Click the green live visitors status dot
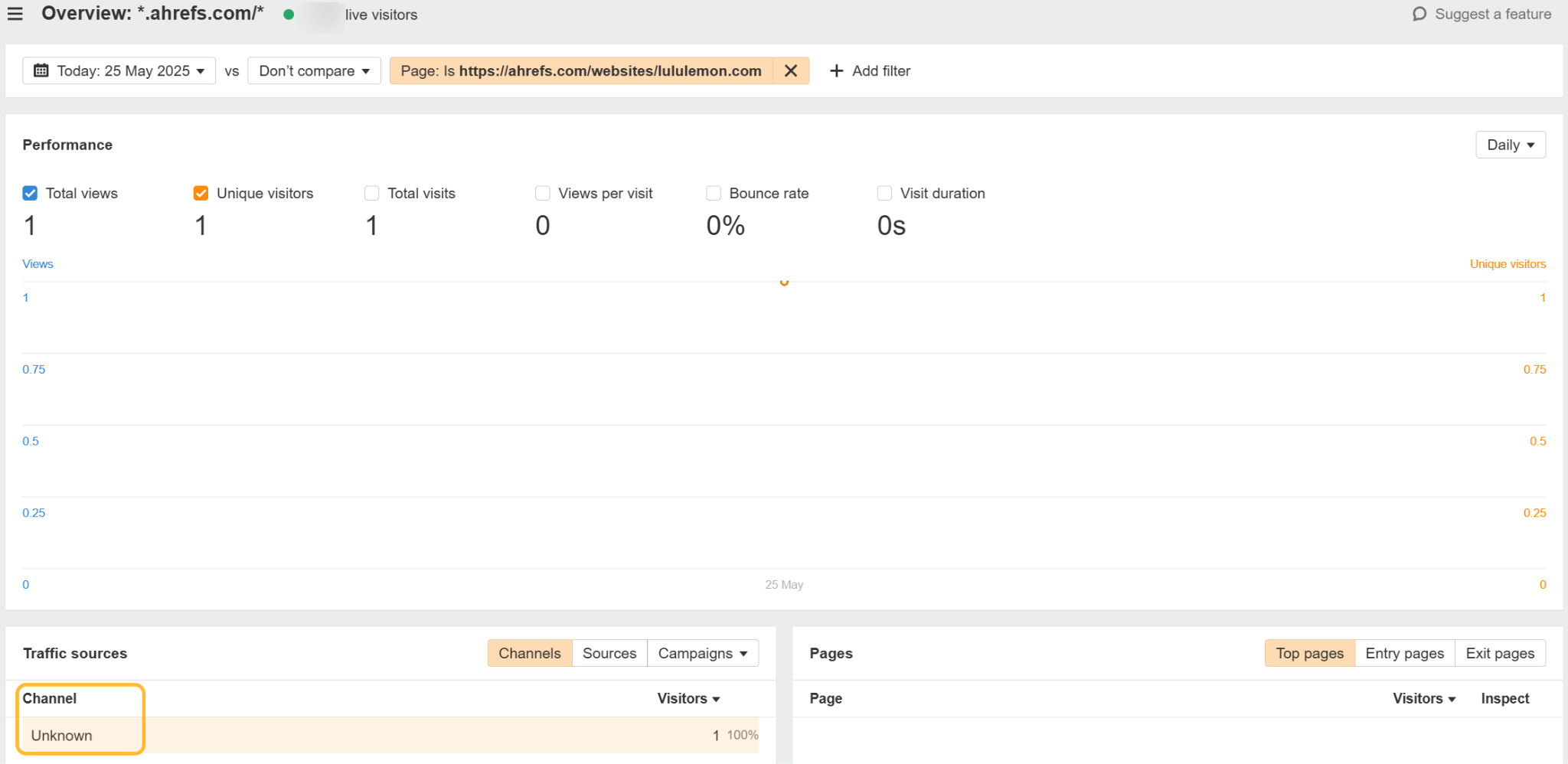Screen dimensions: 1568x764 pyautogui.click(x=289, y=15)
